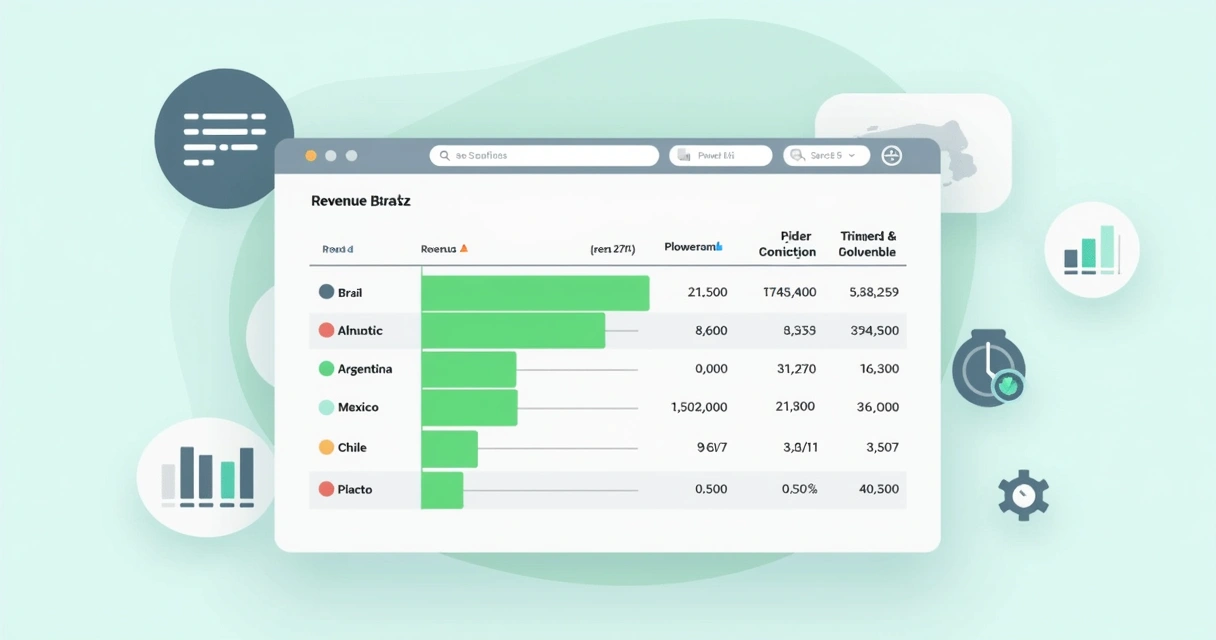
Task: Click the Pider Coniction column header
Action: point(787,244)
